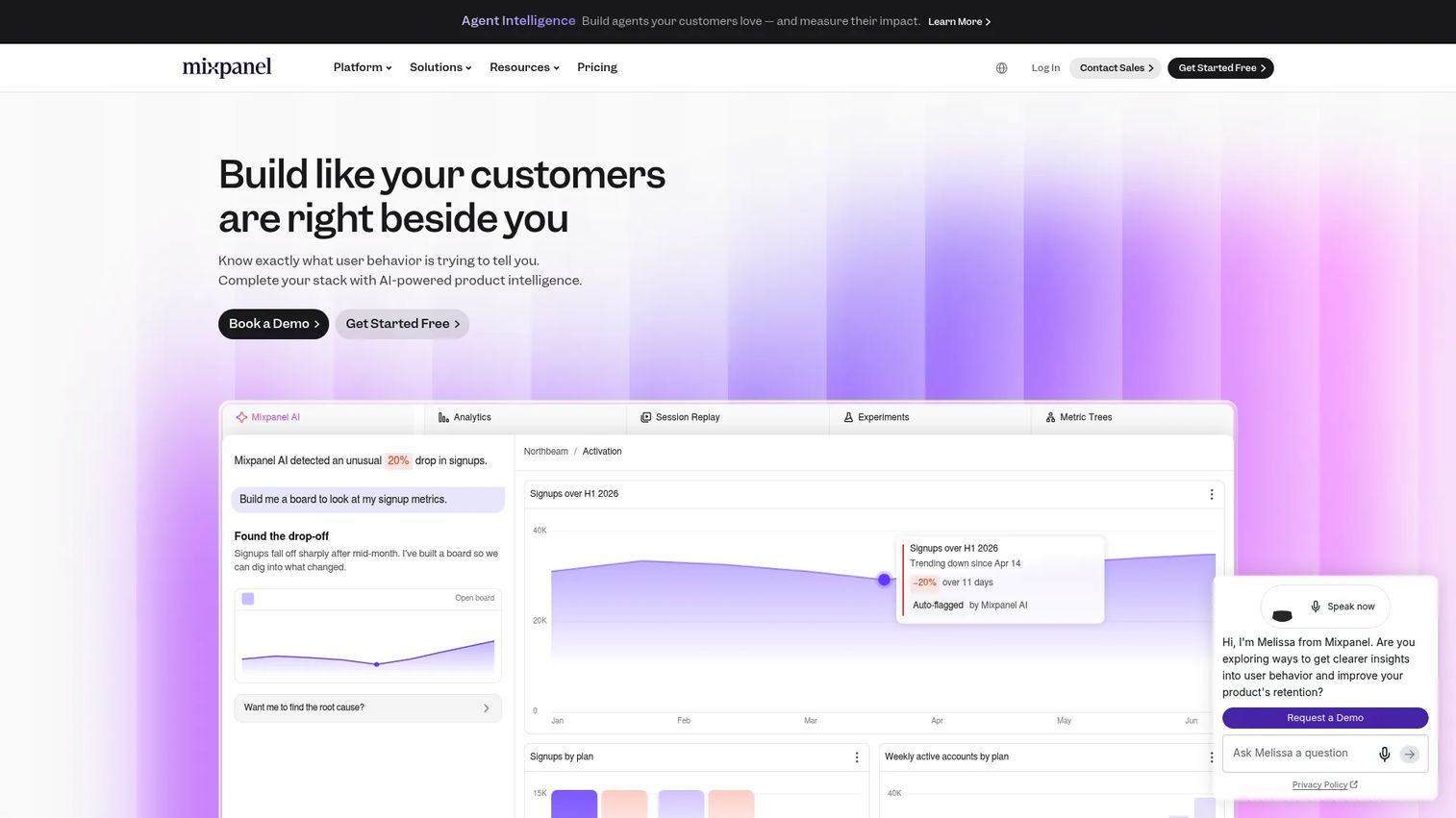This screenshot has width=1456, height=818.
Task: Click the -20% badge in chart tooltip
Action: (x=924, y=583)
